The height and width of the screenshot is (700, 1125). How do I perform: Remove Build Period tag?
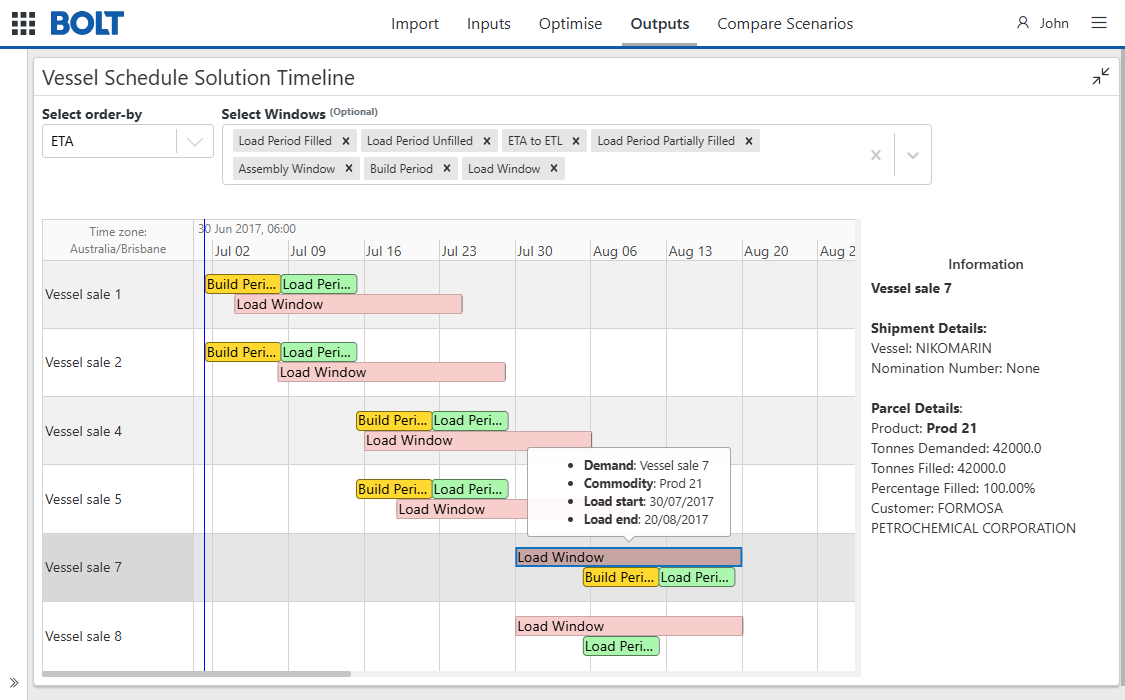[x=446, y=169]
